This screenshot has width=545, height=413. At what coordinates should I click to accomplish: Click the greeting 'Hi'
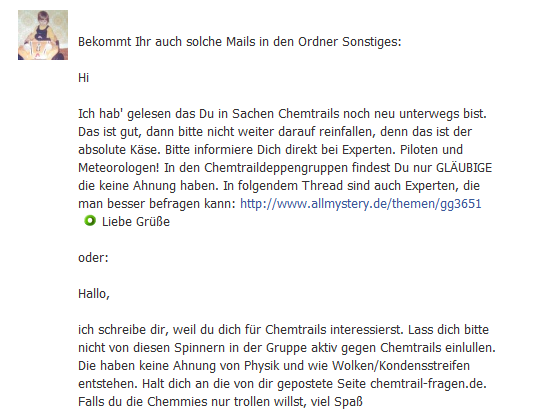pyautogui.click(x=83, y=78)
